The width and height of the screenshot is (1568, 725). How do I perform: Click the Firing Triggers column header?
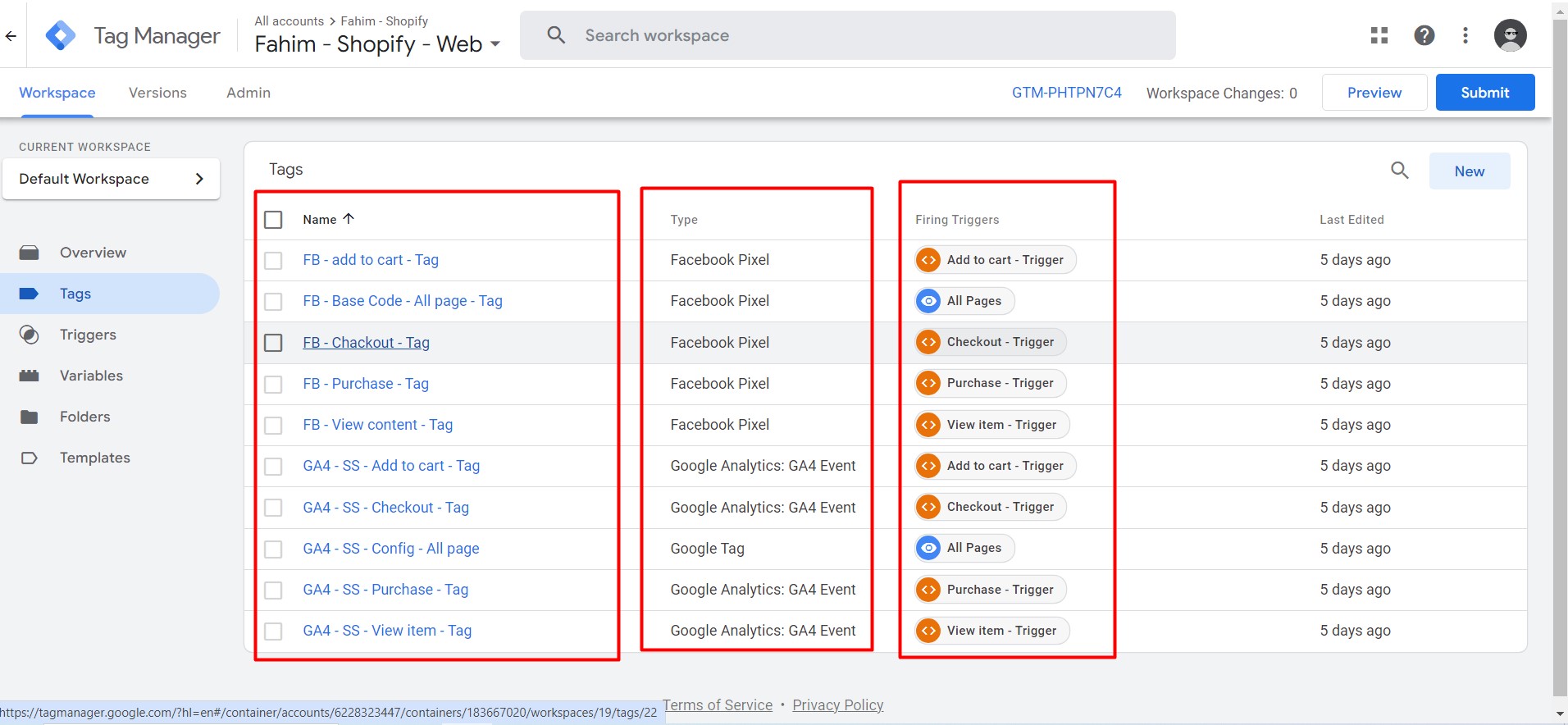point(957,220)
